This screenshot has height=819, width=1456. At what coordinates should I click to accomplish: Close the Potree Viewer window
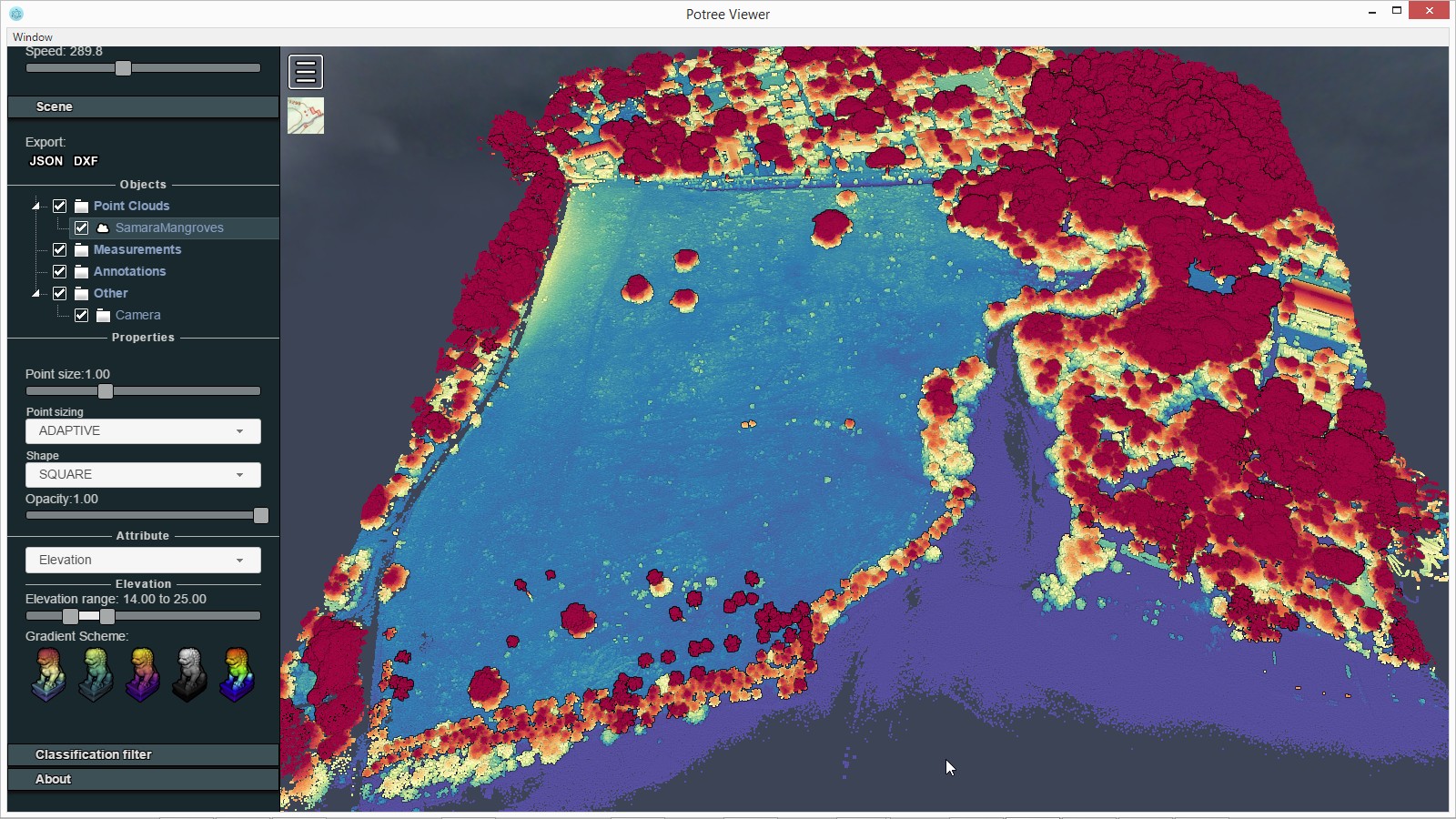tap(1429, 11)
